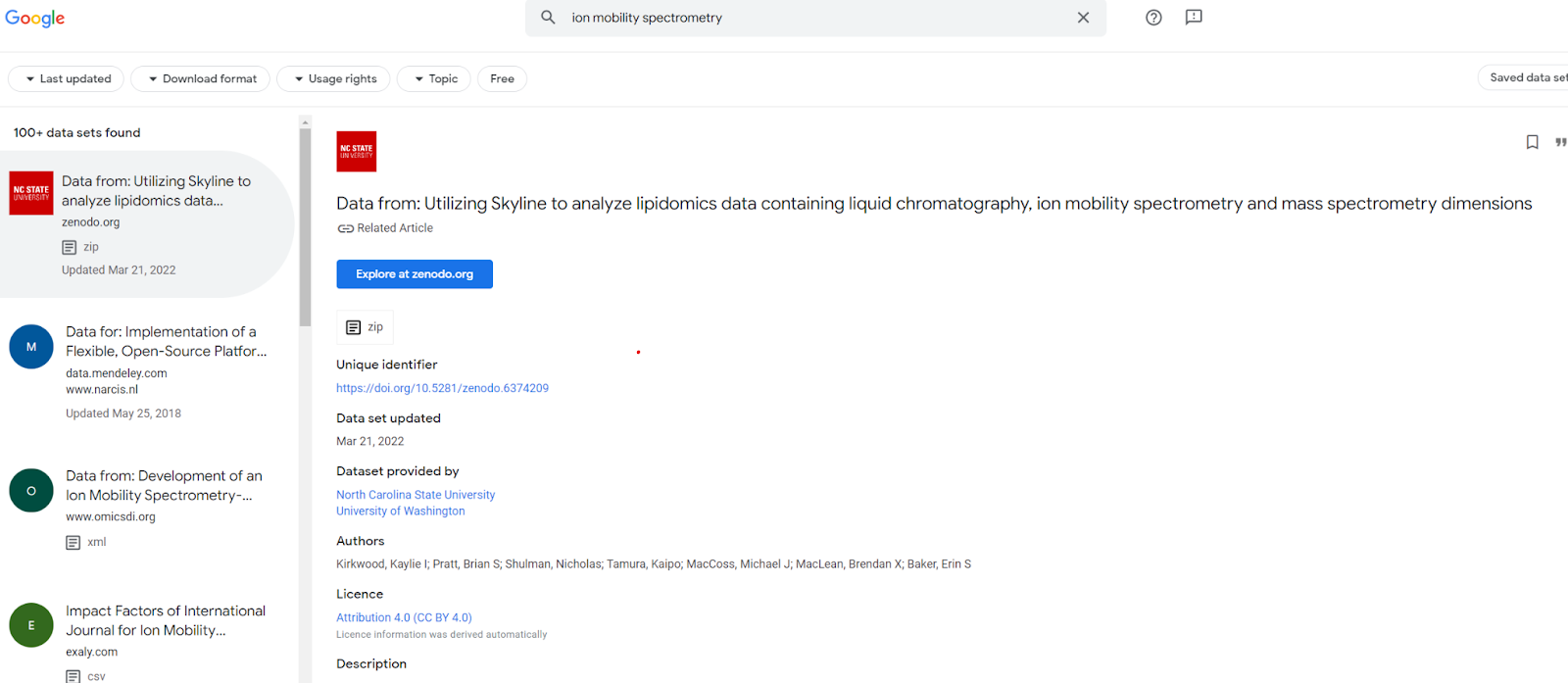Viewport: 1568px width, 683px height.
Task: Click data.mendeley.com source text
Action: pyautogui.click(x=117, y=373)
